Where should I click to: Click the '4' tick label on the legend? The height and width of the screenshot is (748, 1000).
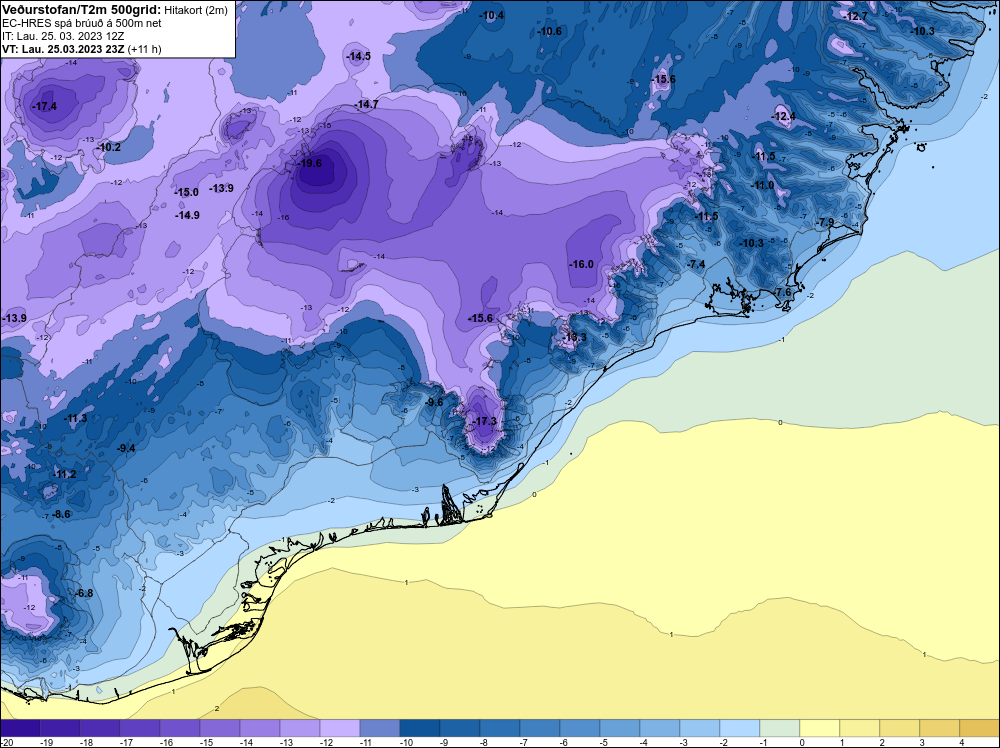(961, 742)
